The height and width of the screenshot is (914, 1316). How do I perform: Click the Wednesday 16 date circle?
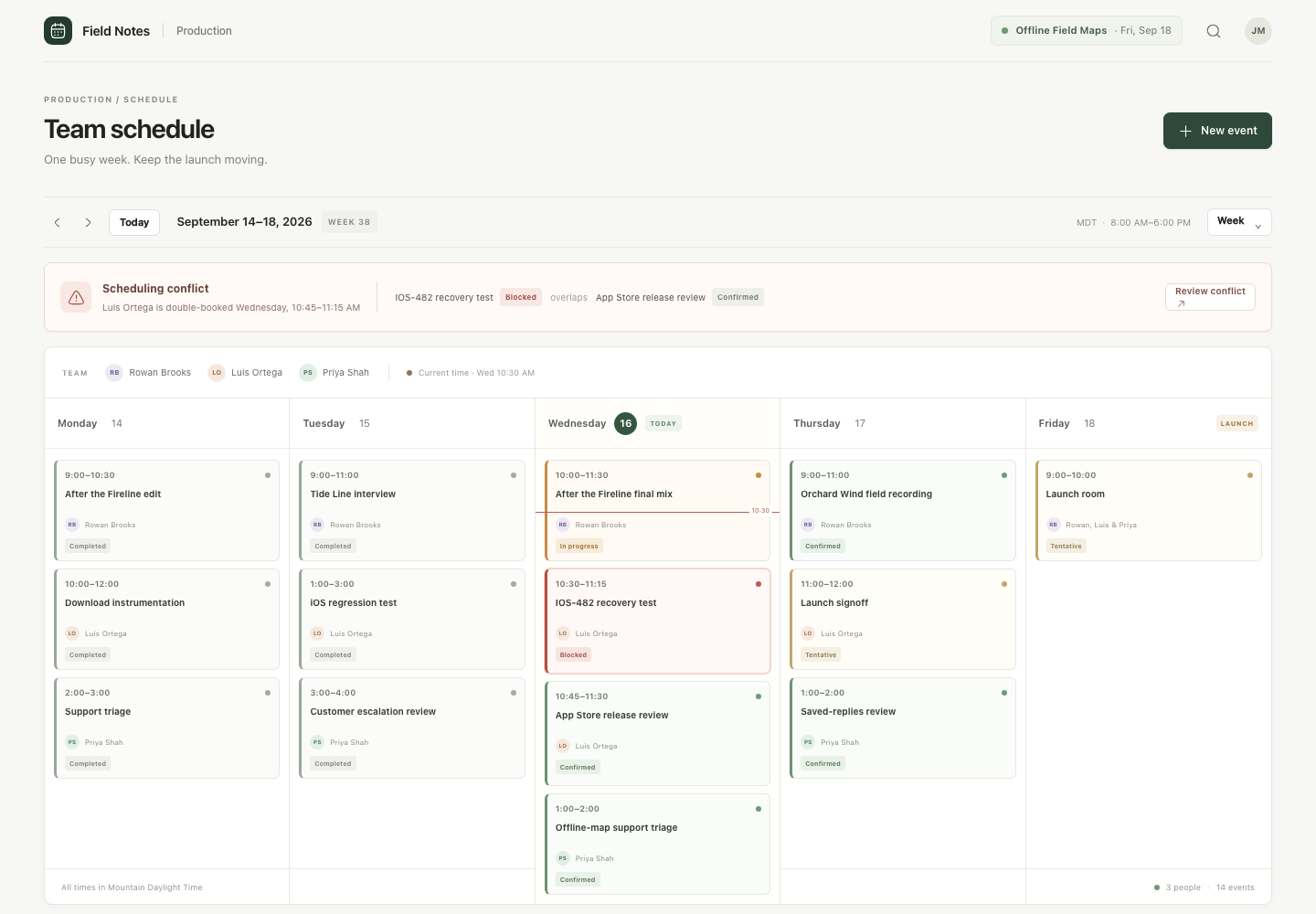tap(626, 423)
